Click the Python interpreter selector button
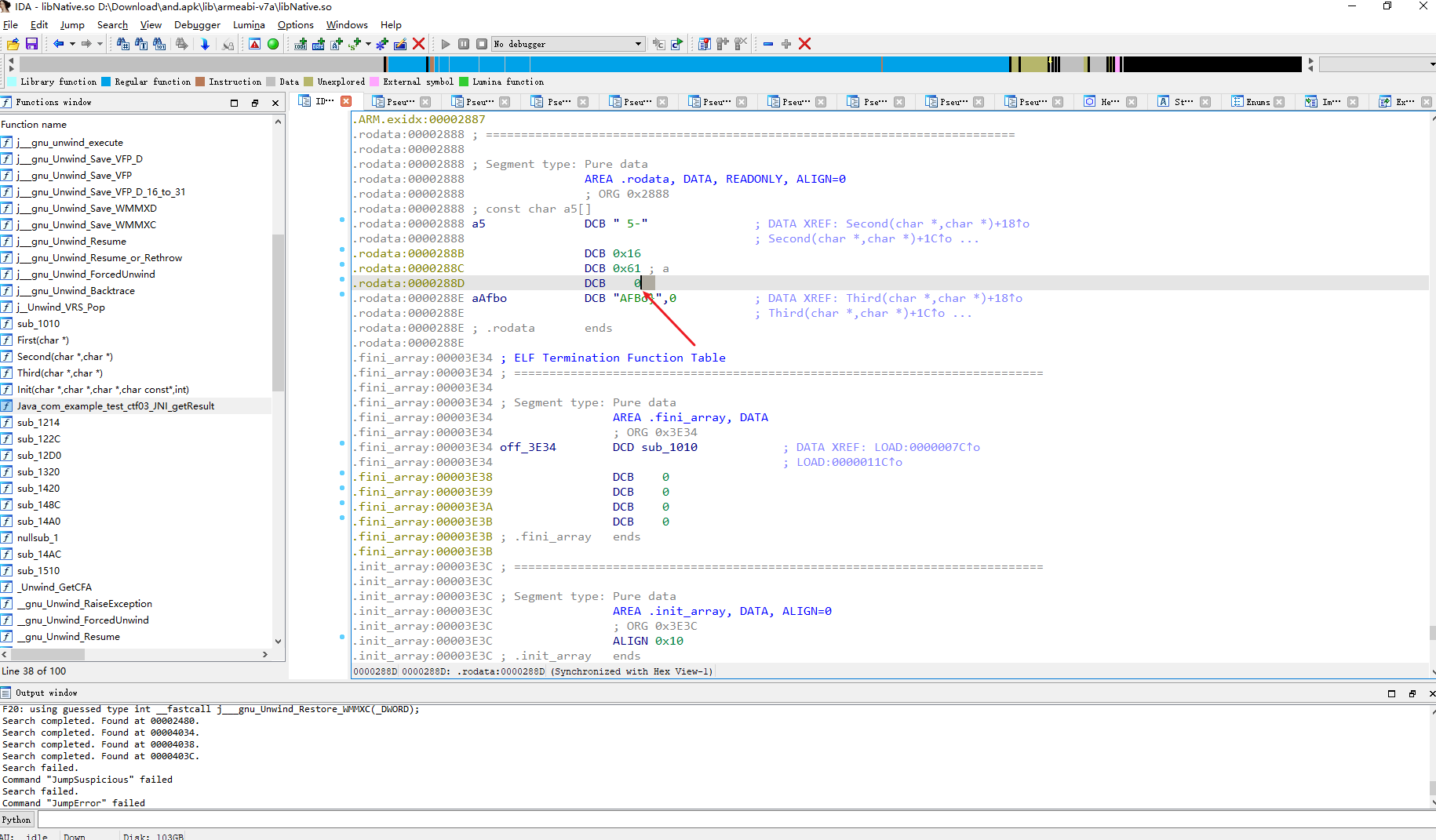 click(16, 820)
